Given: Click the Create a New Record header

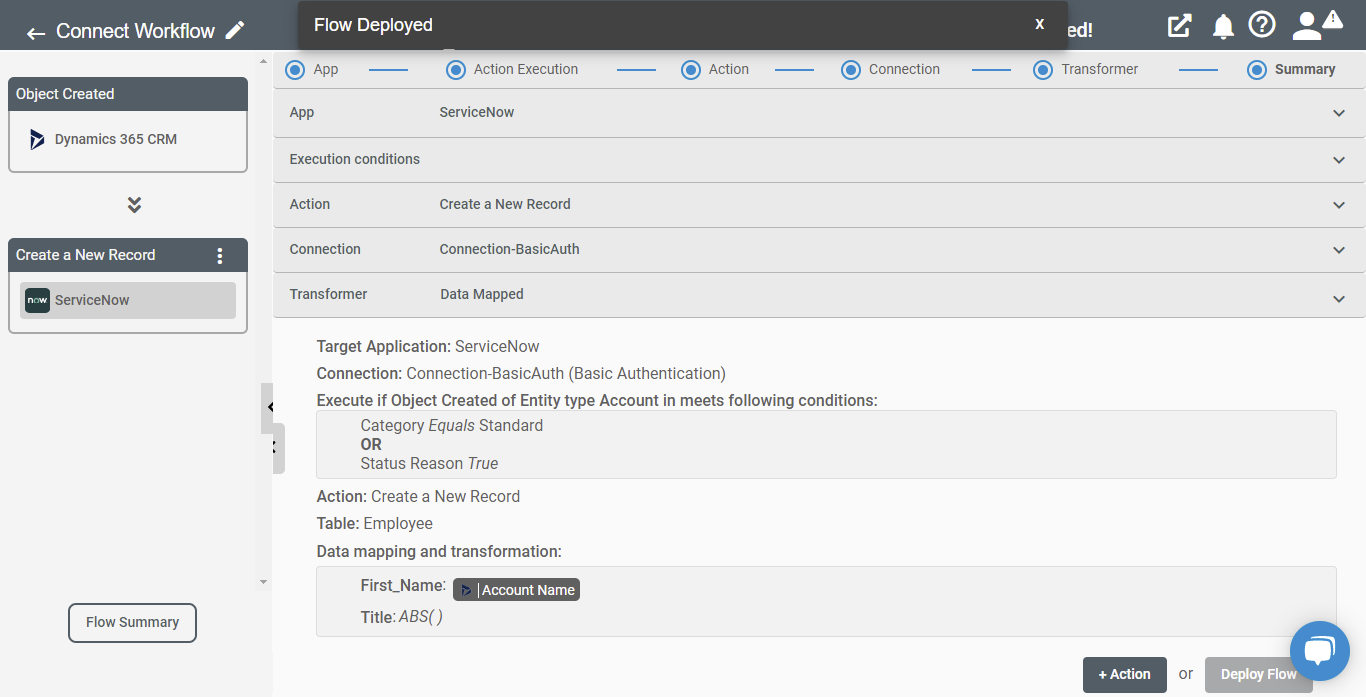Looking at the screenshot, I should [128, 255].
